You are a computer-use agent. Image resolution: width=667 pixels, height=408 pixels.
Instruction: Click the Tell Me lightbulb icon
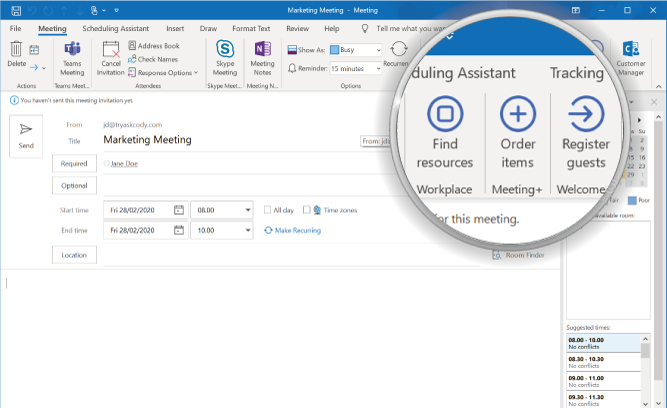click(365, 29)
